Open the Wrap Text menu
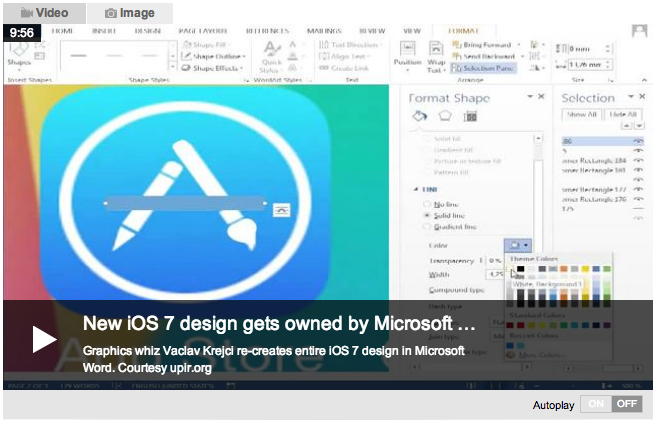Viewport: 656px width, 424px height. point(436,57)
